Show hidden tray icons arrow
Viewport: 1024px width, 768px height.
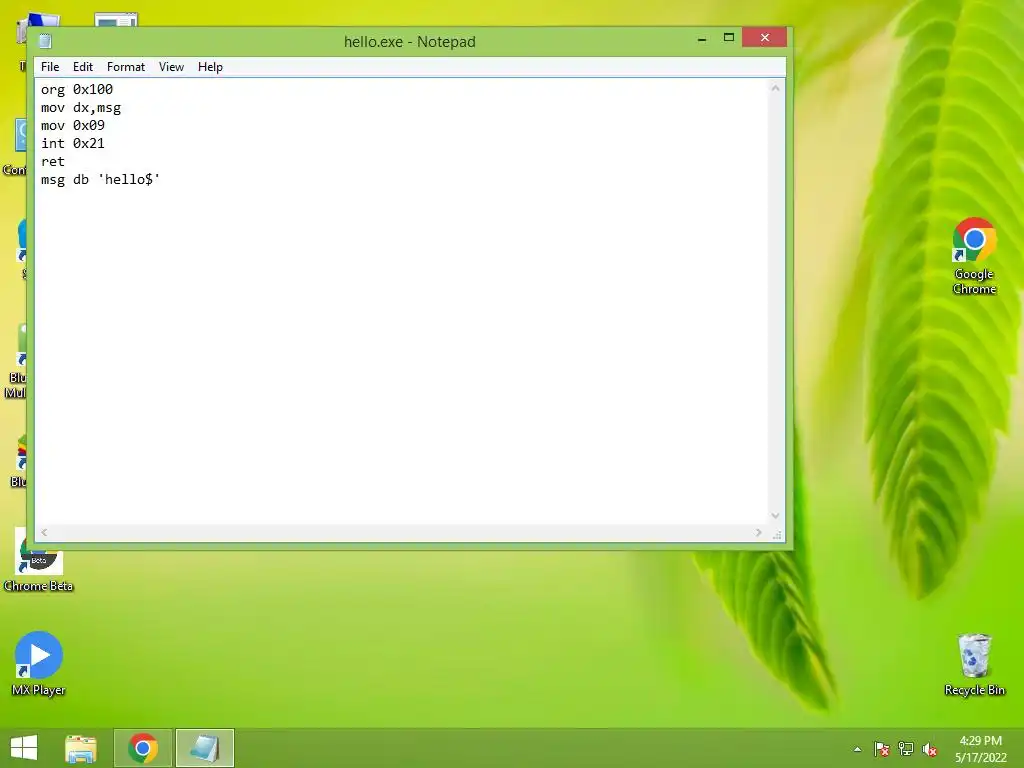pyautogui.click(x=857, y=749)
